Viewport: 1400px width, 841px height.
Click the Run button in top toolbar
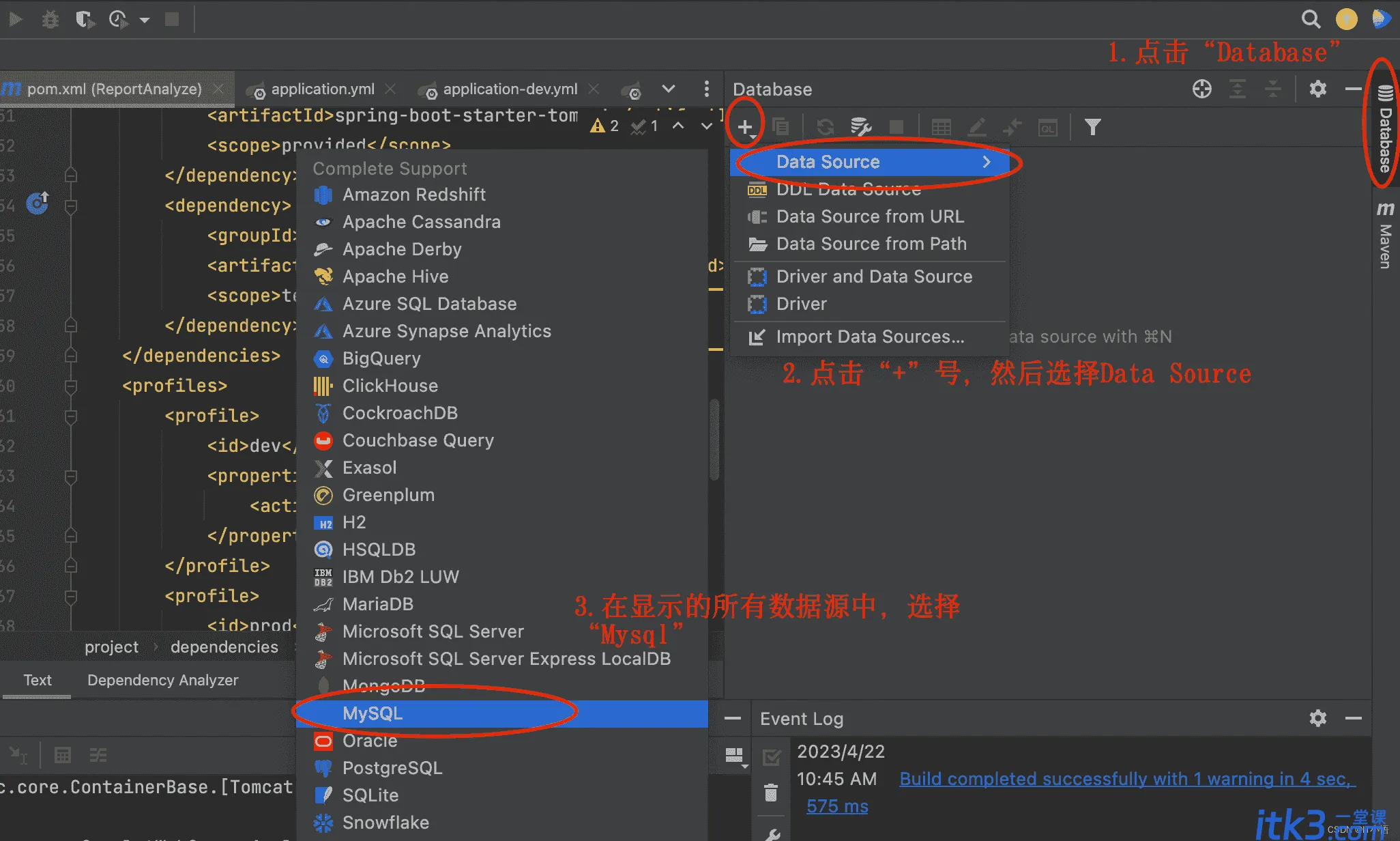[x=15, y=19]
